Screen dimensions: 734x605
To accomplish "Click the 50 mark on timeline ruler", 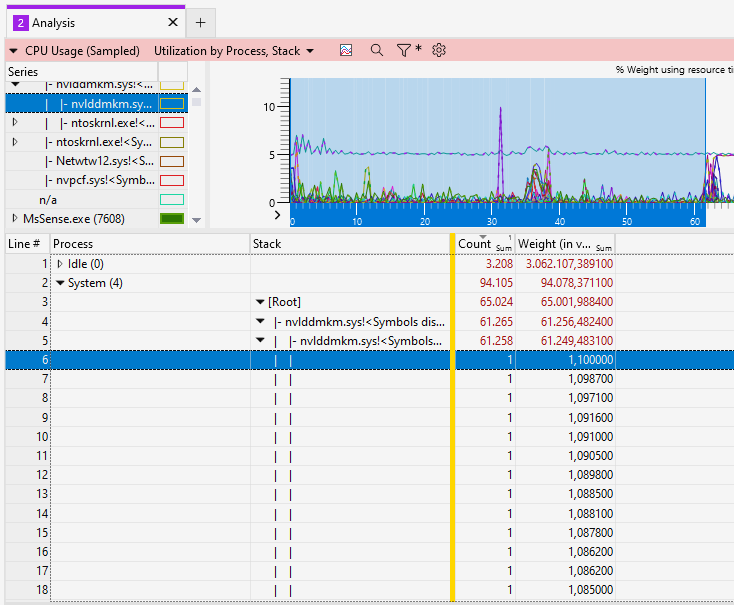I will pyautogui.click(x=627, y=221).
